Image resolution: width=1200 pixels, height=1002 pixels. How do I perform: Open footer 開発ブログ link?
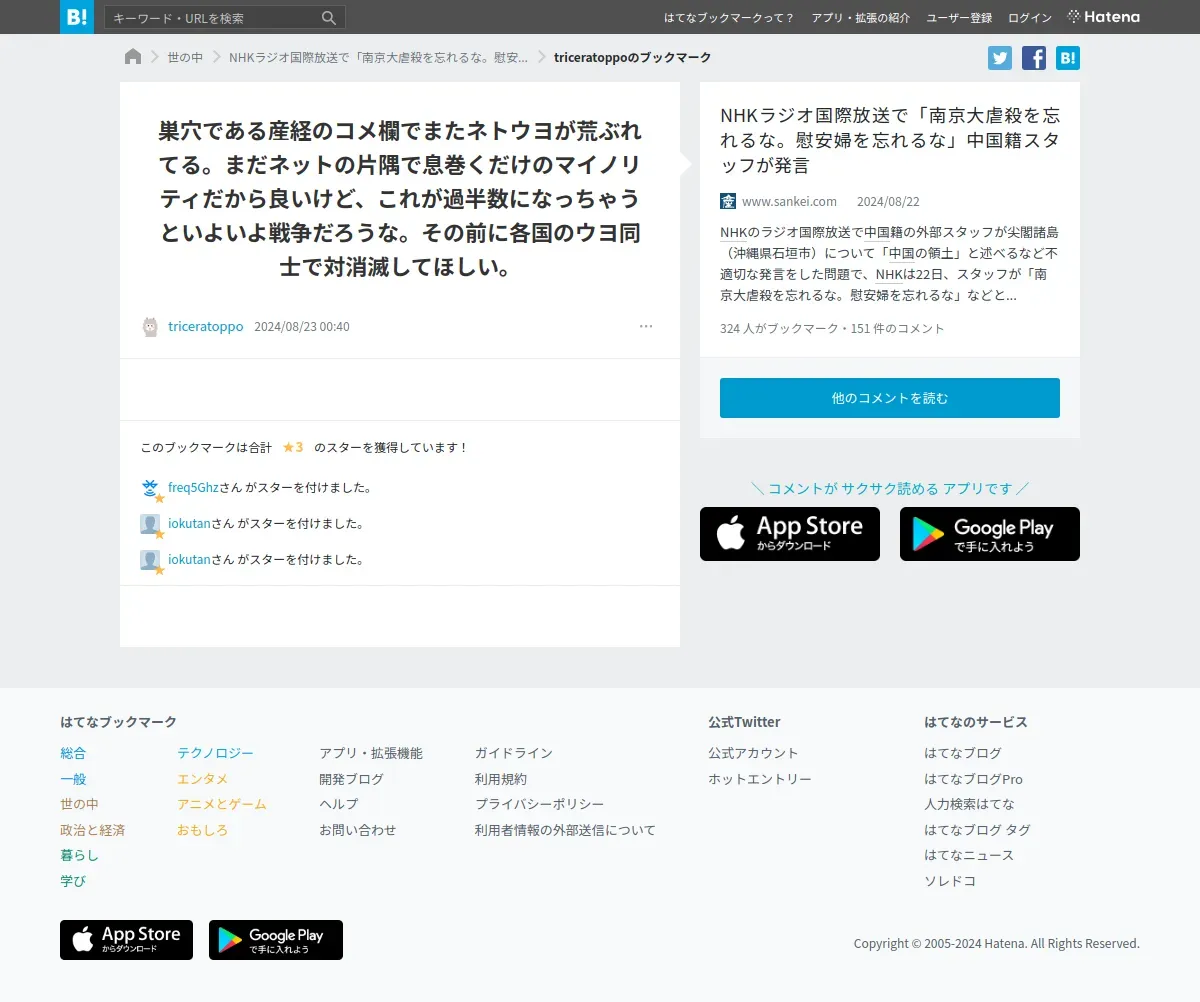[351, 779]
